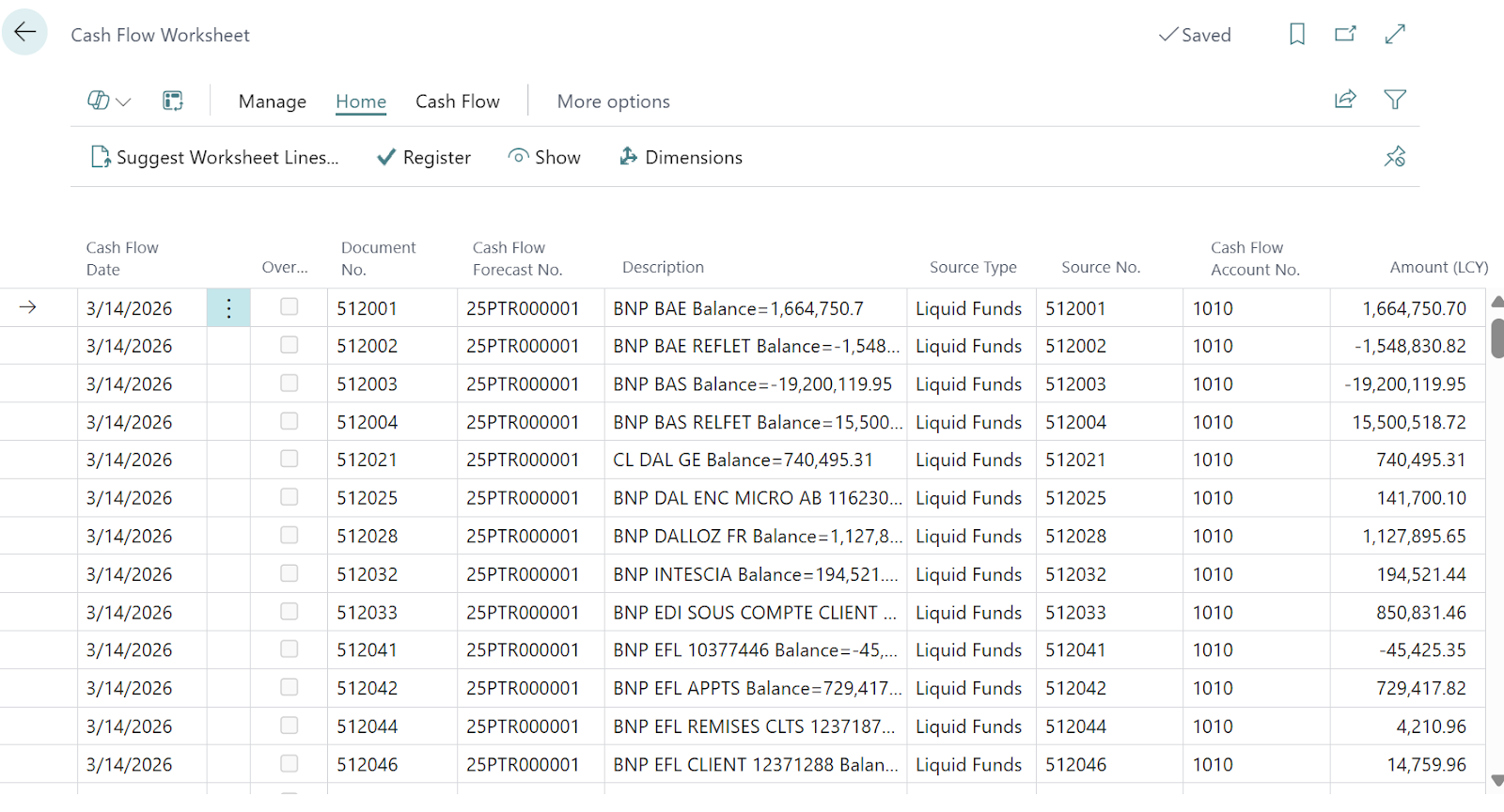Tick the Overdue checkbox for document 512001
This screenshot has width=1504, height=812.
290,307
